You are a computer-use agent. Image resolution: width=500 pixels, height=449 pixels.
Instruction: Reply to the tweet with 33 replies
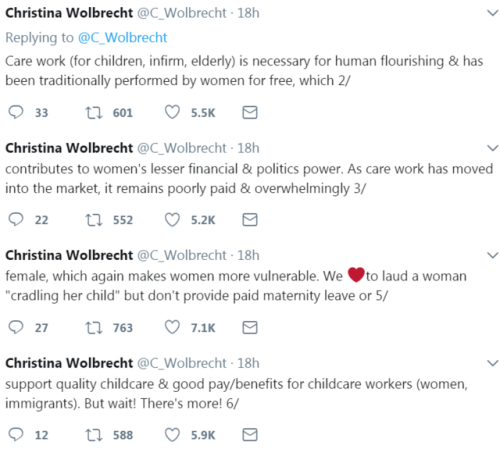point(16,112)
